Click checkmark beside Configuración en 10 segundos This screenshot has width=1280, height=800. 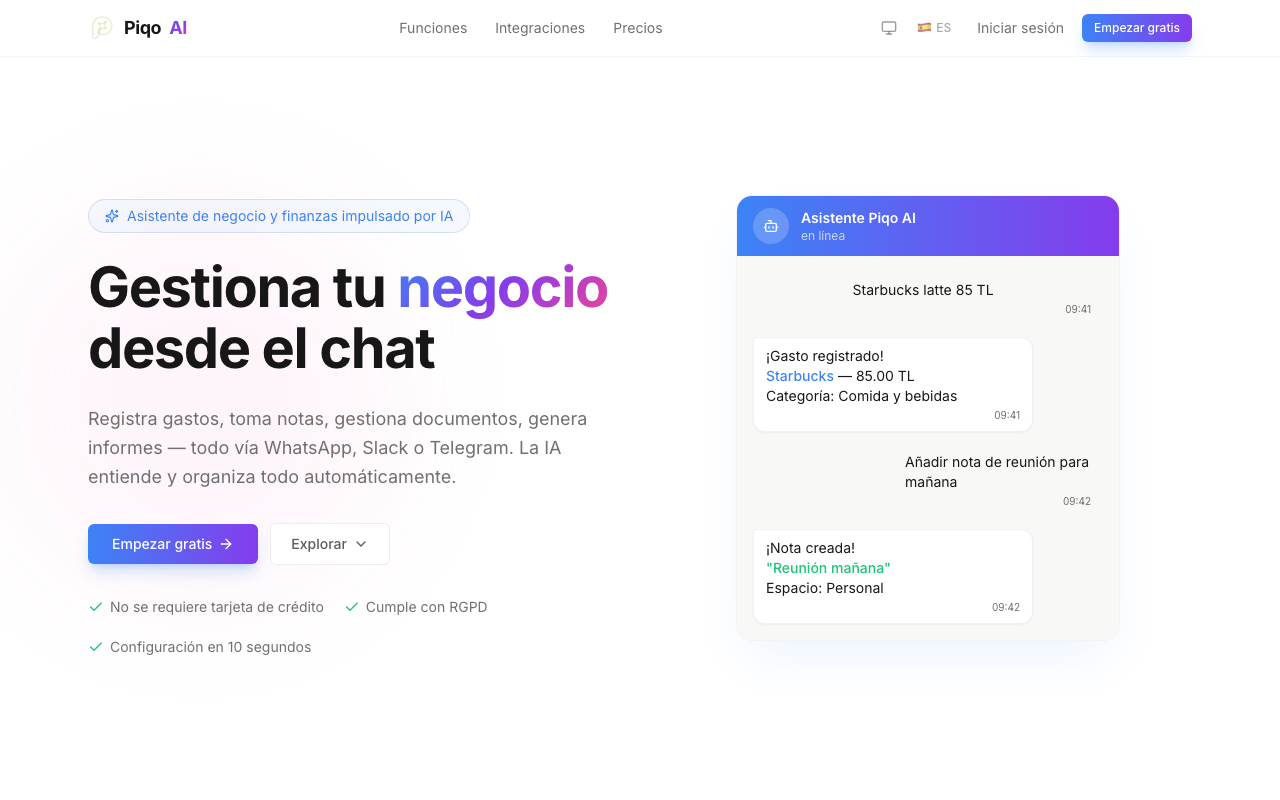[x=96, y=647]
